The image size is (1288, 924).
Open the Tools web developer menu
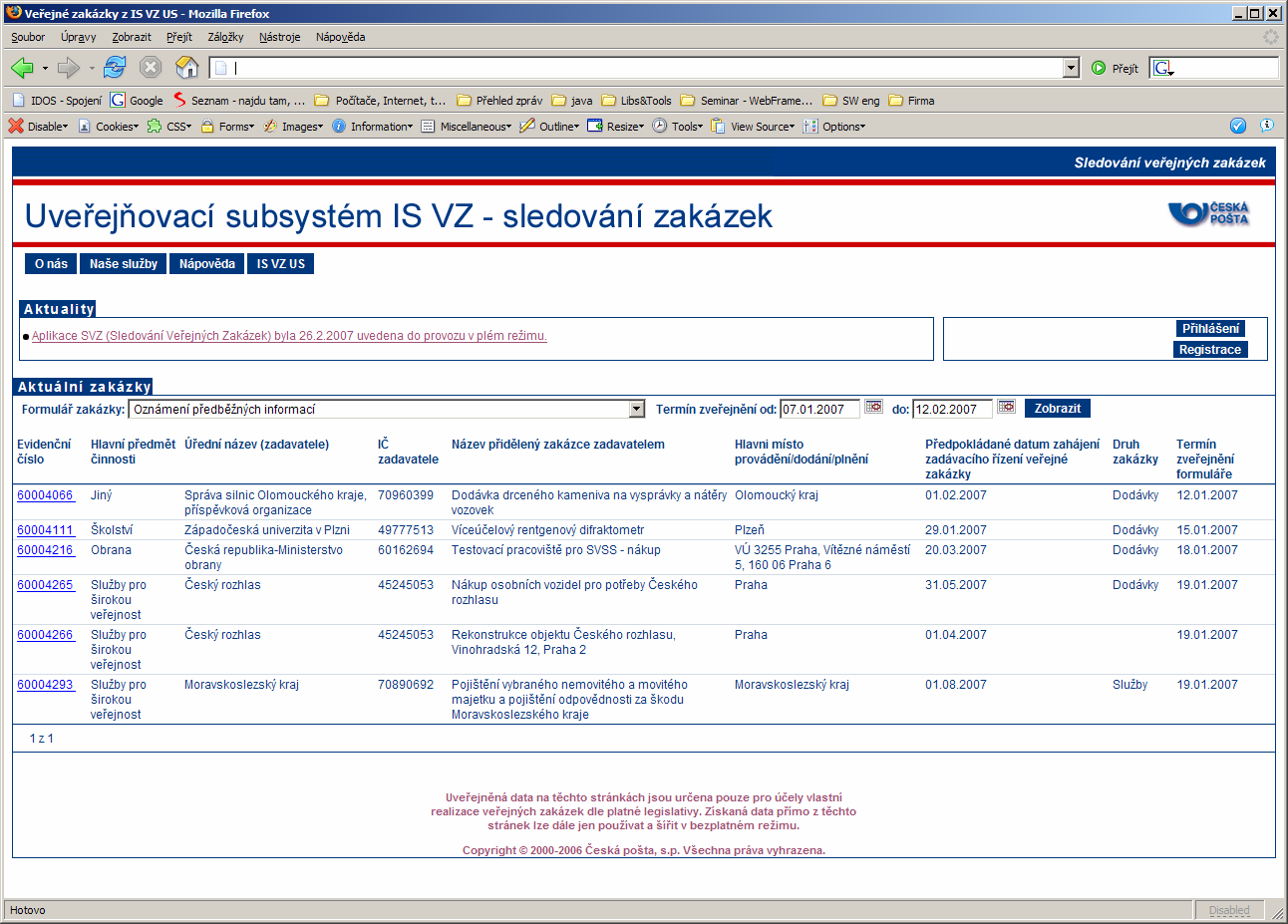[678, 127]
